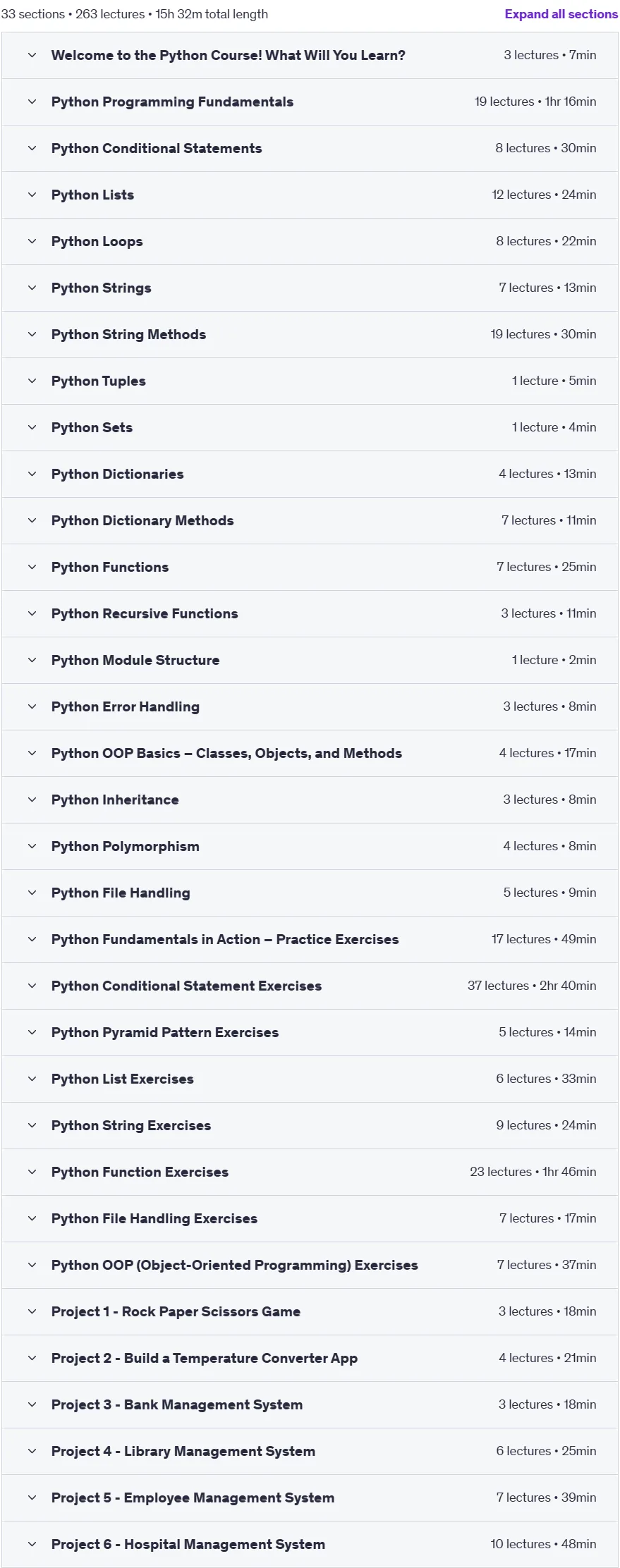The height and width of the screenshot is (1568, 620).
Task: Open Python OOP Basics section heading
Action: pyautogui.click(x=226, y=753)
